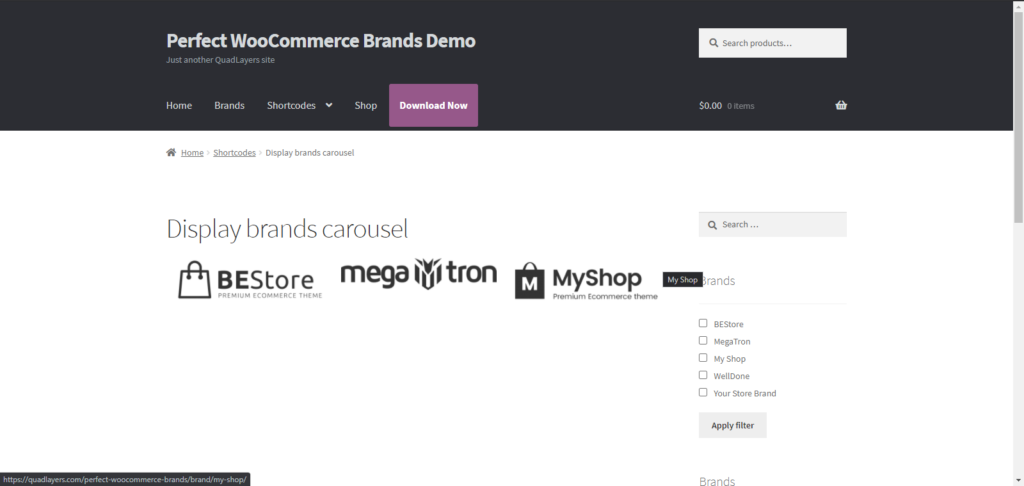The height and width of the screenshot is (486, 1024).
Task: Click the Apply filter button
Action: pos(733,425)
